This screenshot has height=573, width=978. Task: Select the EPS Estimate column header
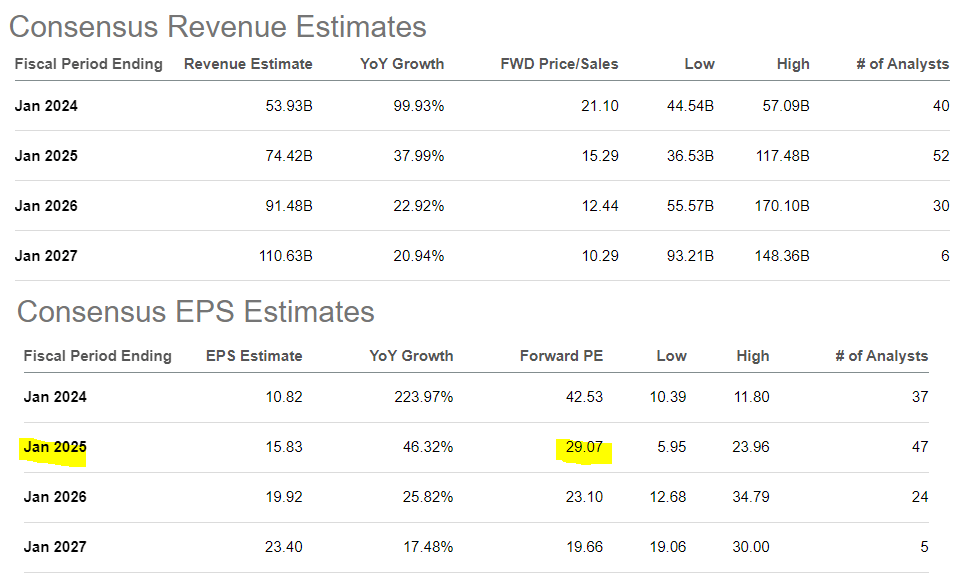(253, 356)
